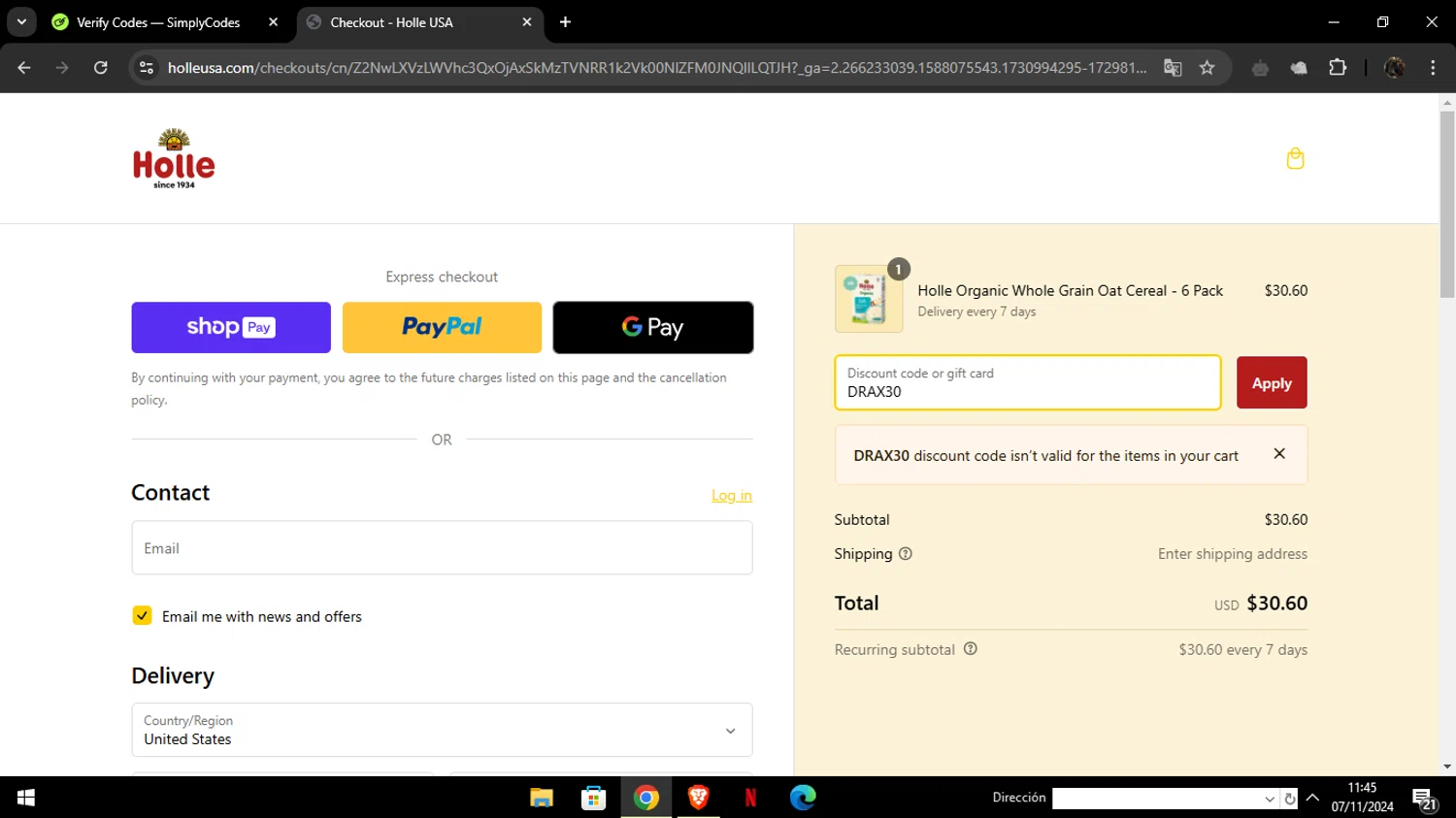Open the Chrome three-dot menu

tap(1433, 68)
